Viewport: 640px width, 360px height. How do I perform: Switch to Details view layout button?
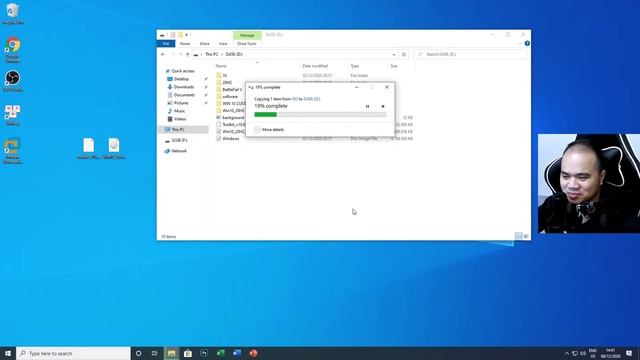coord(518,236)
